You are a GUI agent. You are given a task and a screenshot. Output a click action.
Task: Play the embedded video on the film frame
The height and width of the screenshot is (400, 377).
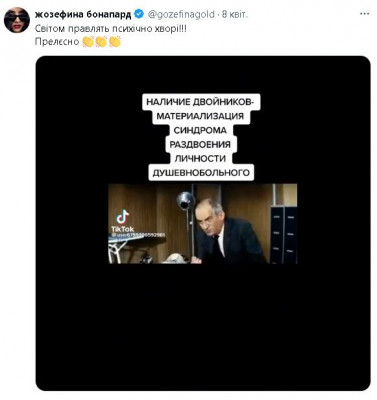click(203, 224)
